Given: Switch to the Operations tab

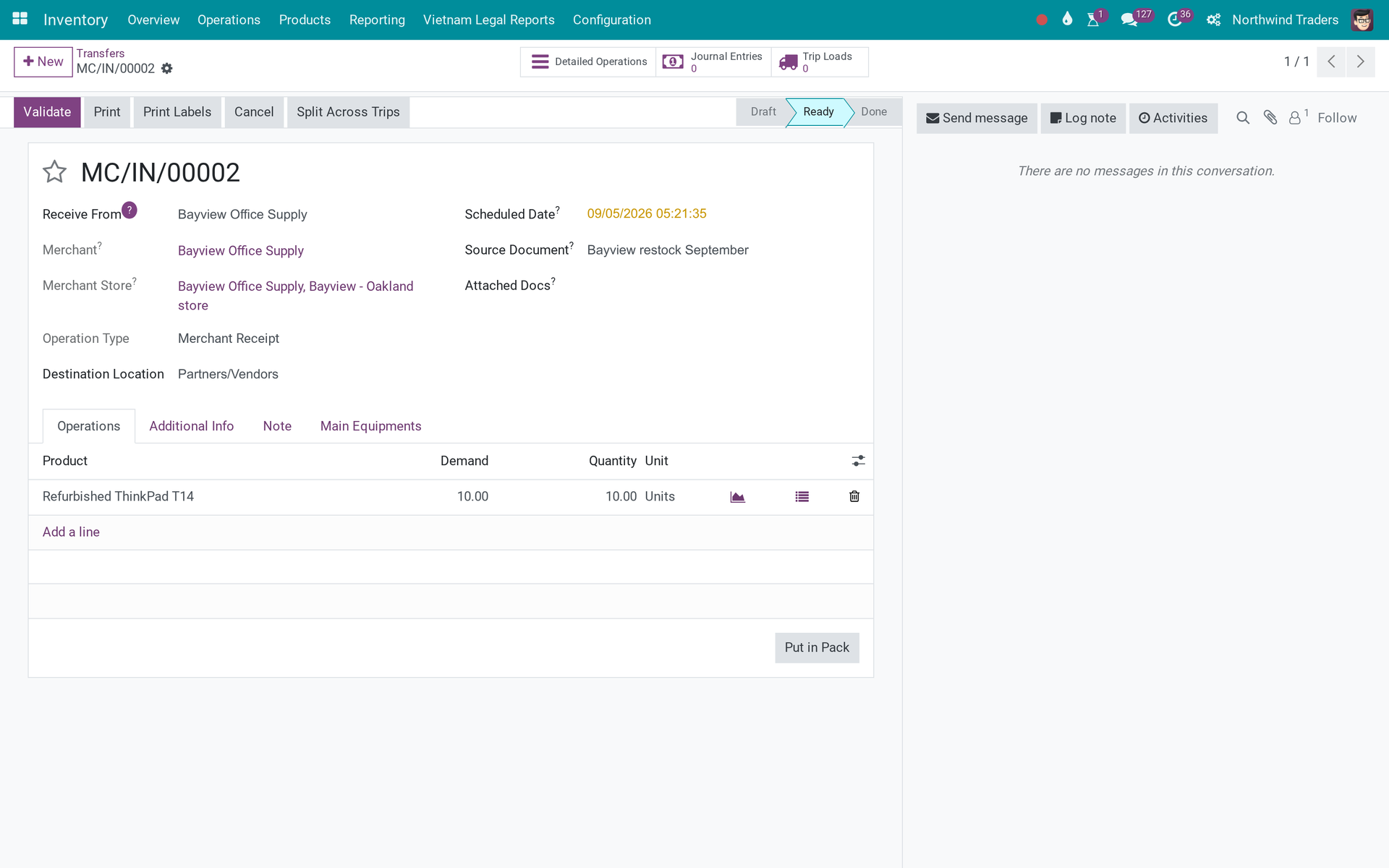Looking at the screenshot, I should [89, 426].
